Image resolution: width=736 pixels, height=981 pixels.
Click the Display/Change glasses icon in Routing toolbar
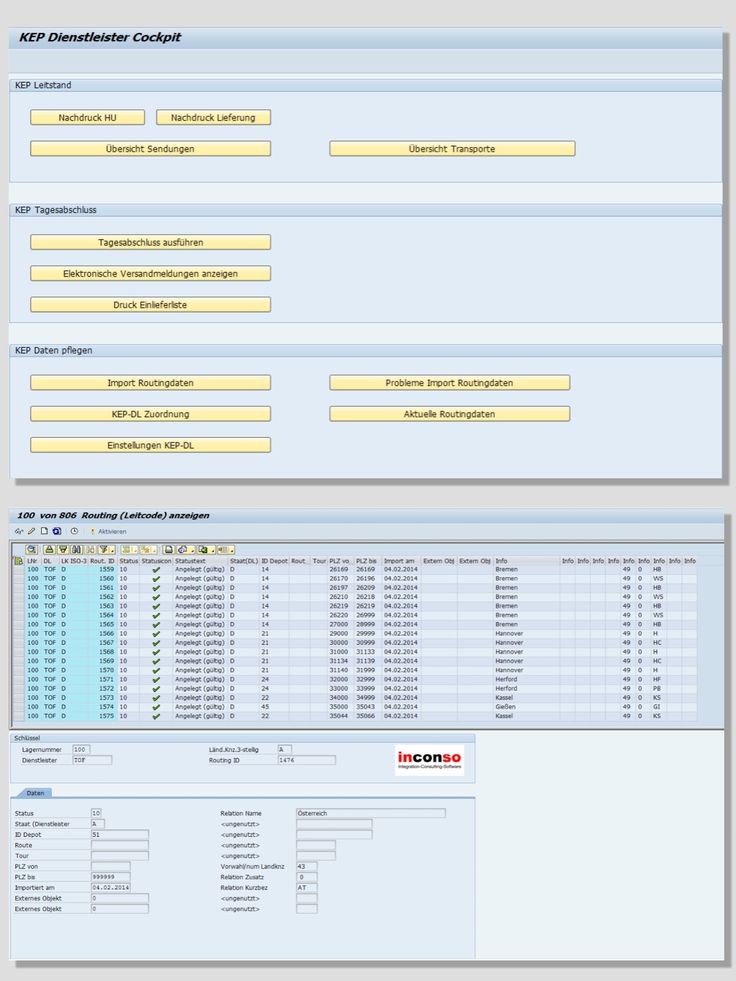pyautogui.click(x=19, y=531)
